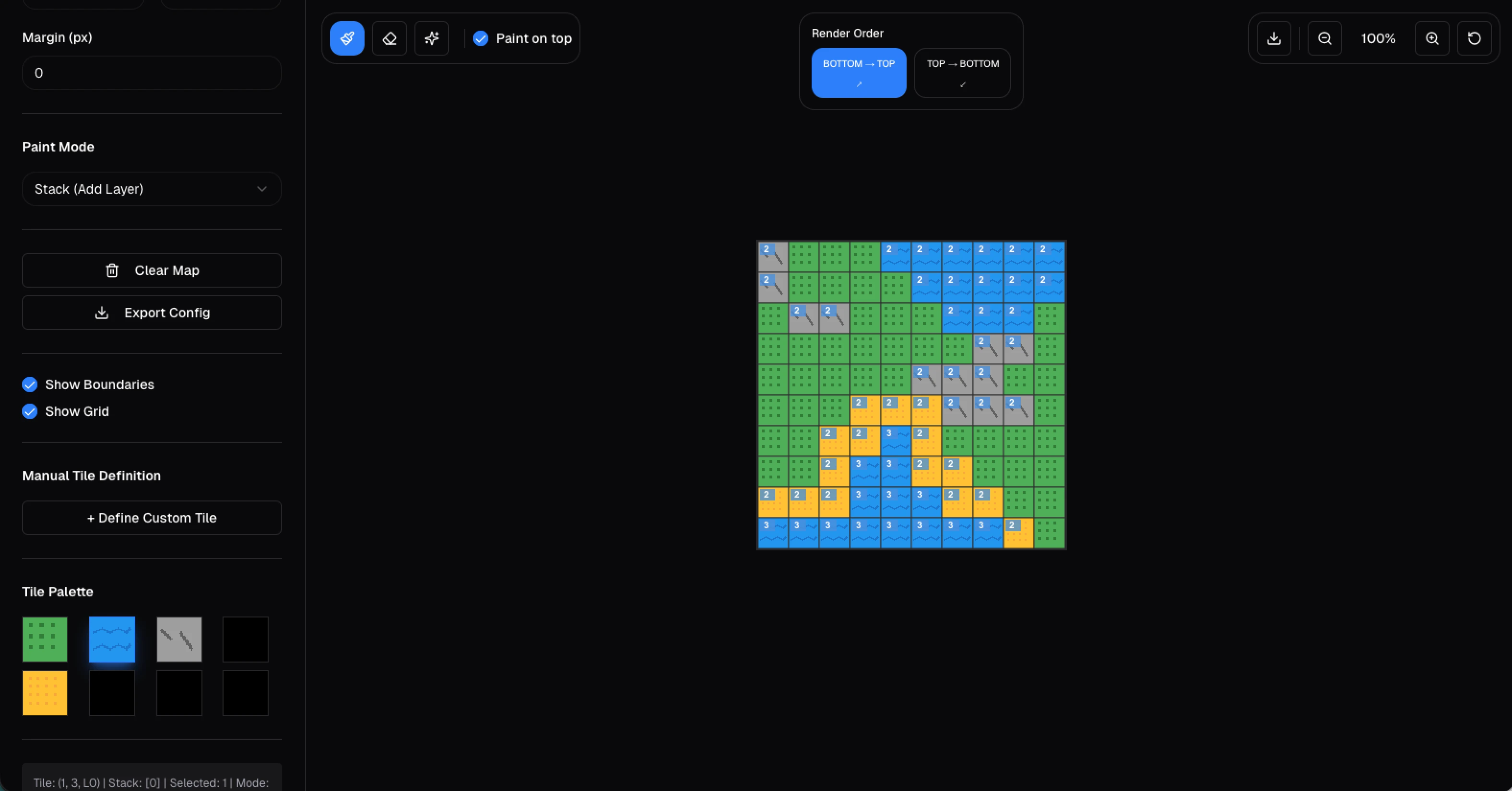Choose the yellow sand tile swatch
The height and width of the screenshot is (791, 1512).
tap(45, 693)
